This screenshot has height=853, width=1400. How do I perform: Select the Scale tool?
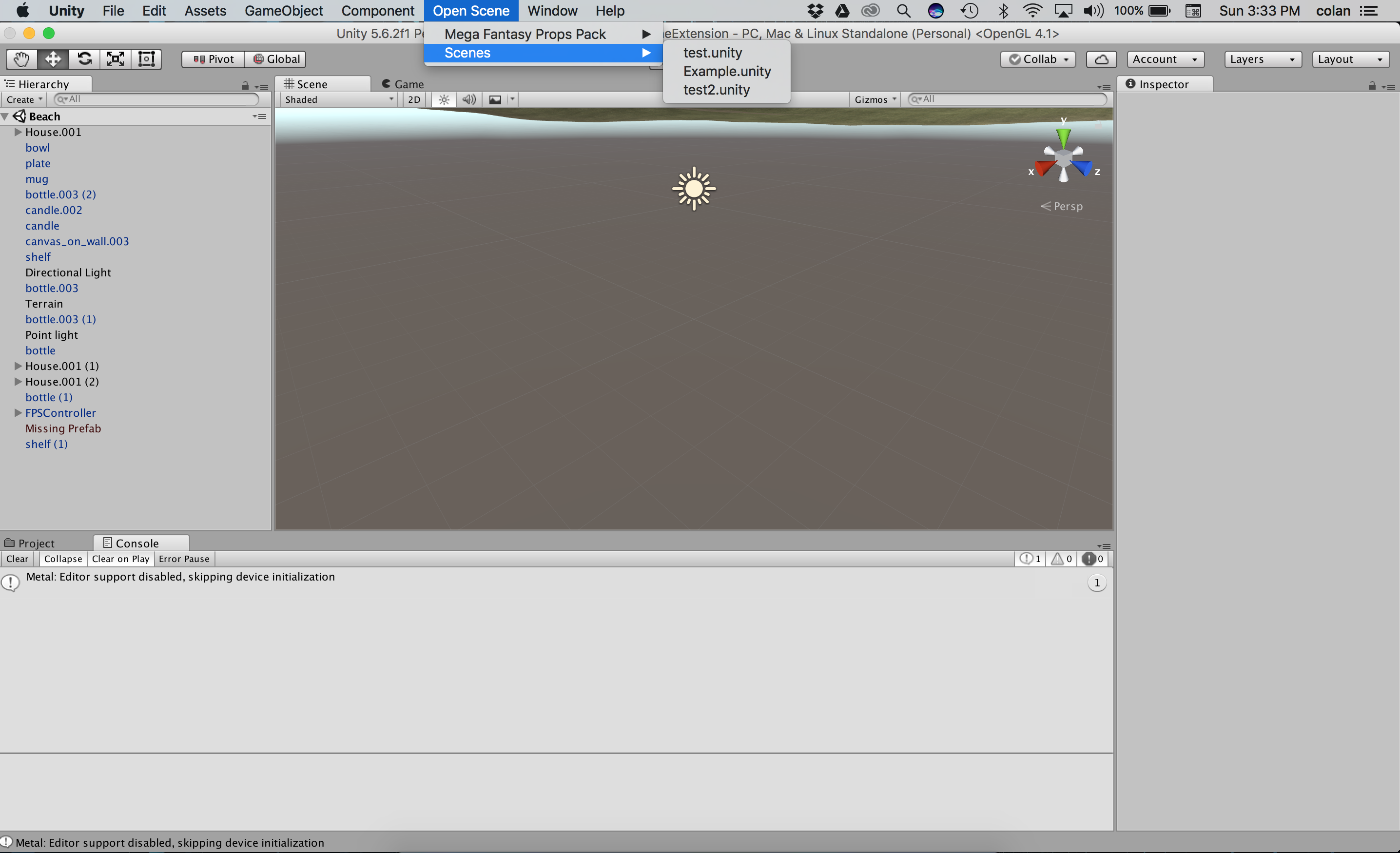click(x=116, y=59)
